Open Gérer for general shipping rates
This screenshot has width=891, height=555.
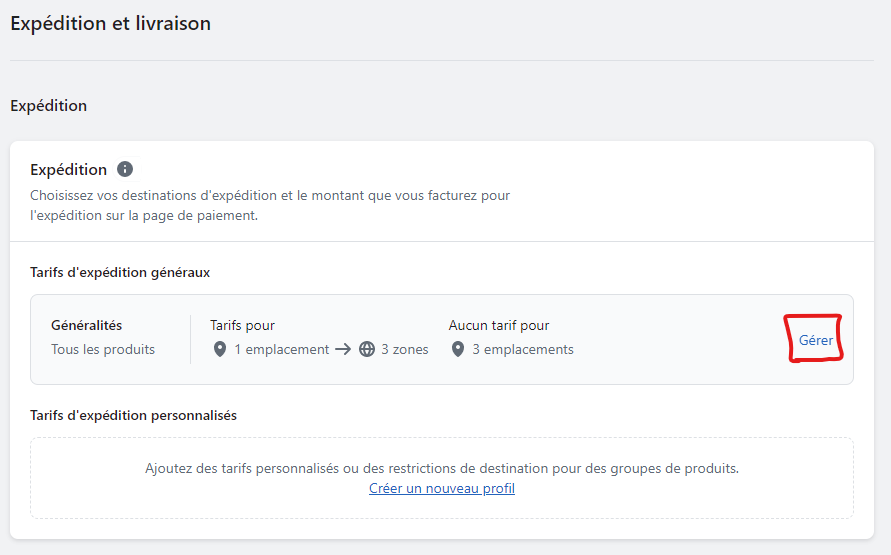[816, 340]
